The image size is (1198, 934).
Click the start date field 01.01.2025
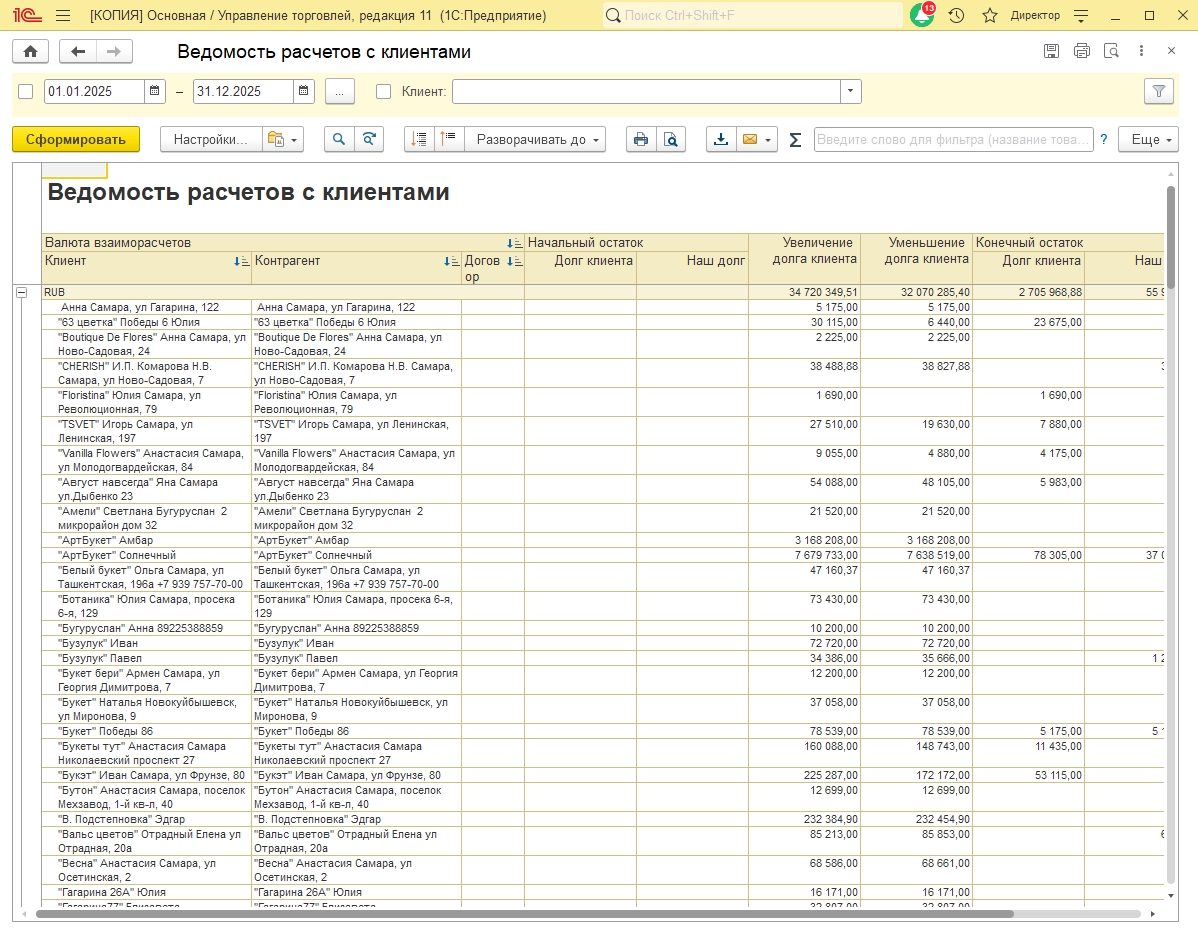coord(94,91)
